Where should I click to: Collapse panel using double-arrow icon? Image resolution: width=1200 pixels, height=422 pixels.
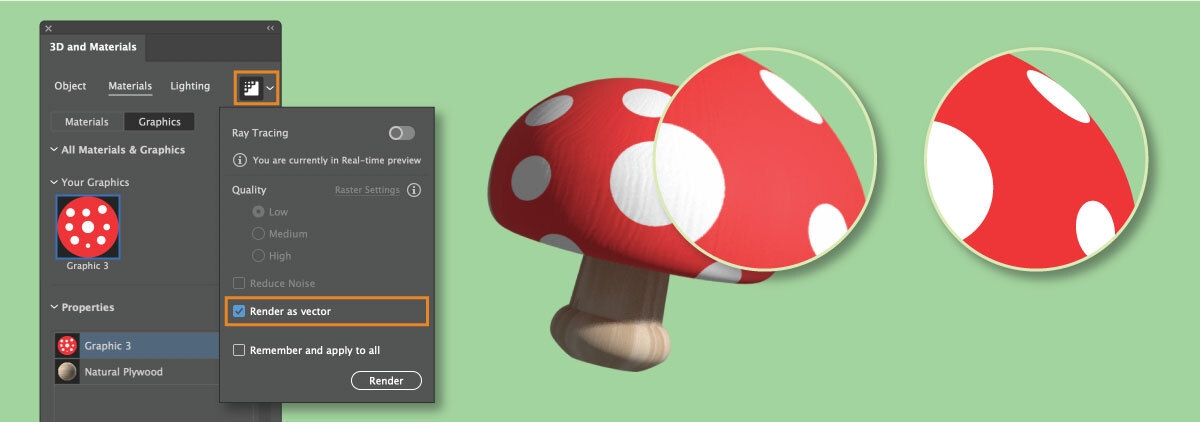click(x=270, y=28)
